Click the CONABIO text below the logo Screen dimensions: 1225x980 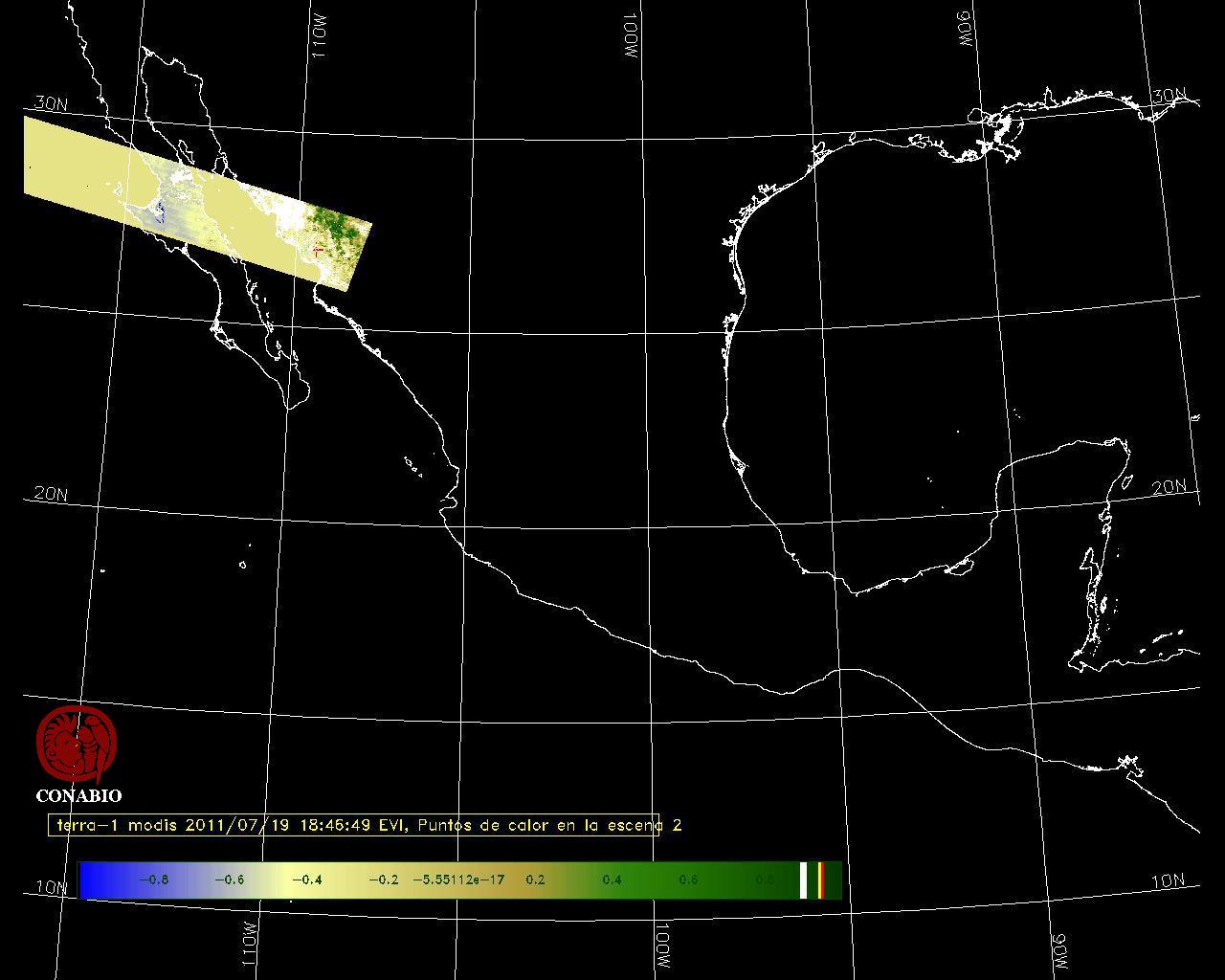point(78,796)
